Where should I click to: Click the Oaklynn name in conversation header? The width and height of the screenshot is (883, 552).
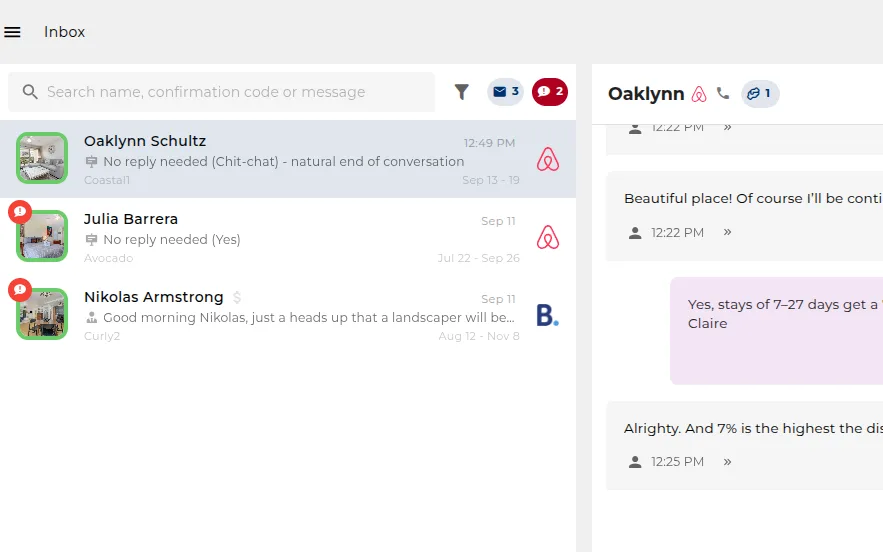646,94
